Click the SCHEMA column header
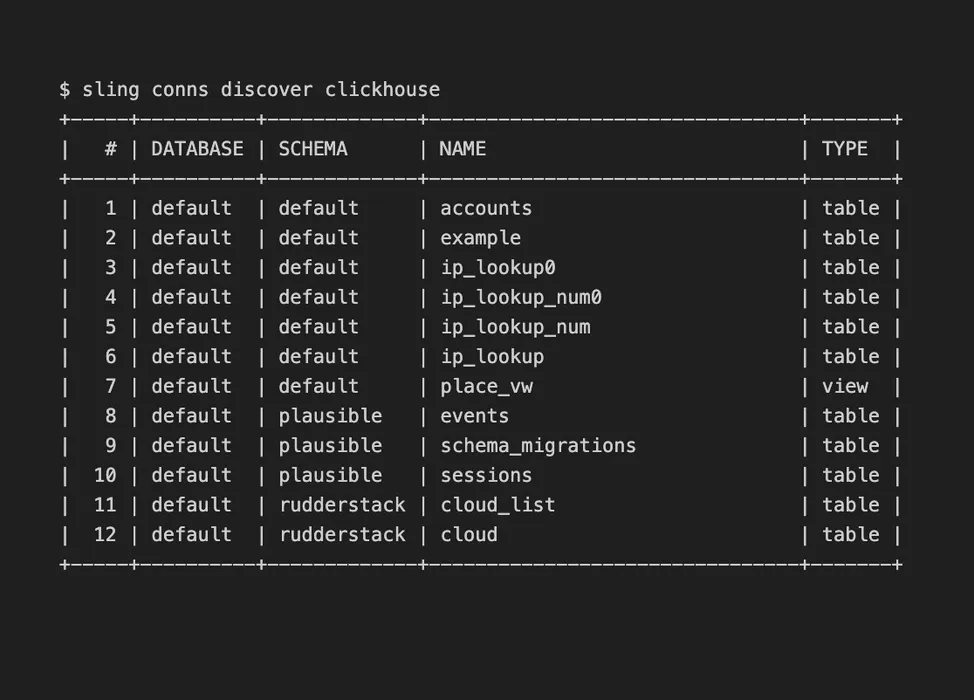Image resolution: width=974 pixels, height=700 pixels. pyautogui.click(x=313, y=149)
